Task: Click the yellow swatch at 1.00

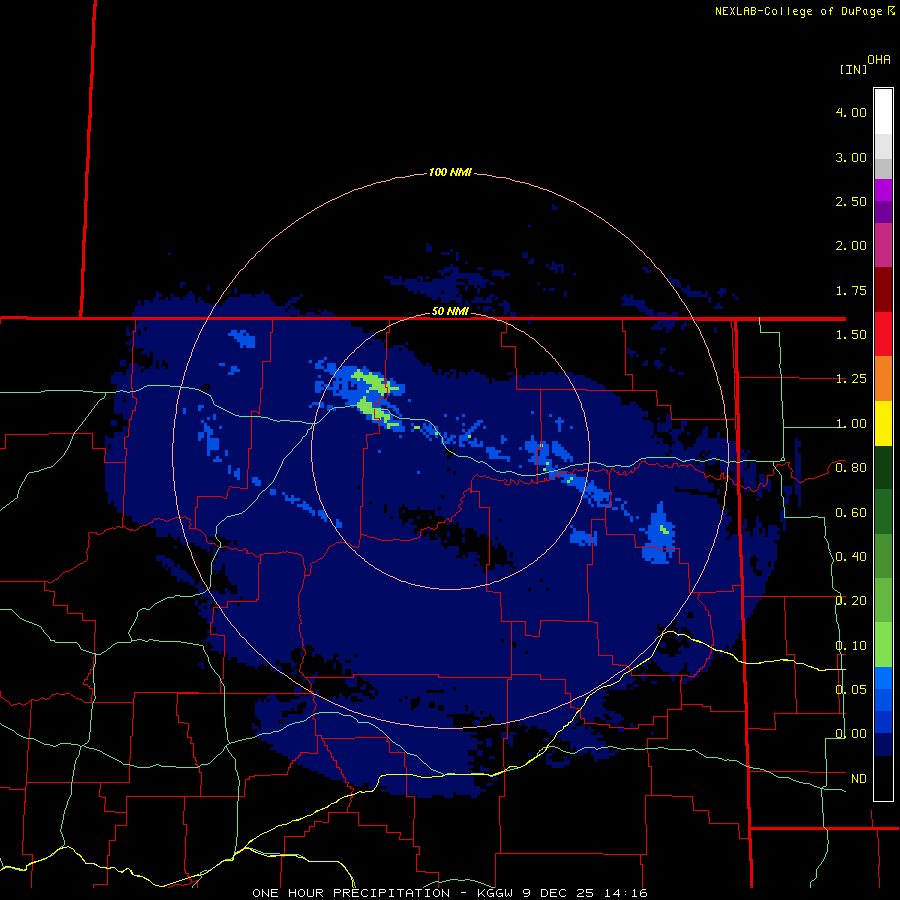Action: pyautogui.click(x=883, y=423)
